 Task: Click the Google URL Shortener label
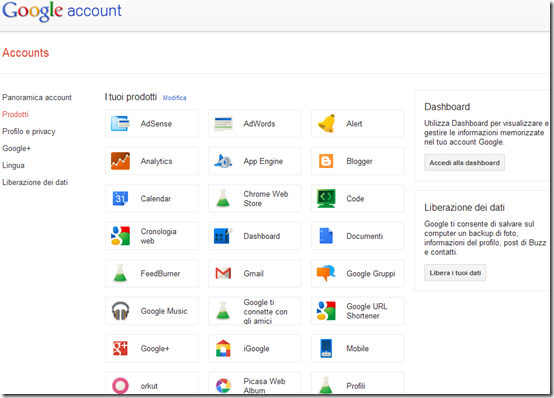(367, 311)
